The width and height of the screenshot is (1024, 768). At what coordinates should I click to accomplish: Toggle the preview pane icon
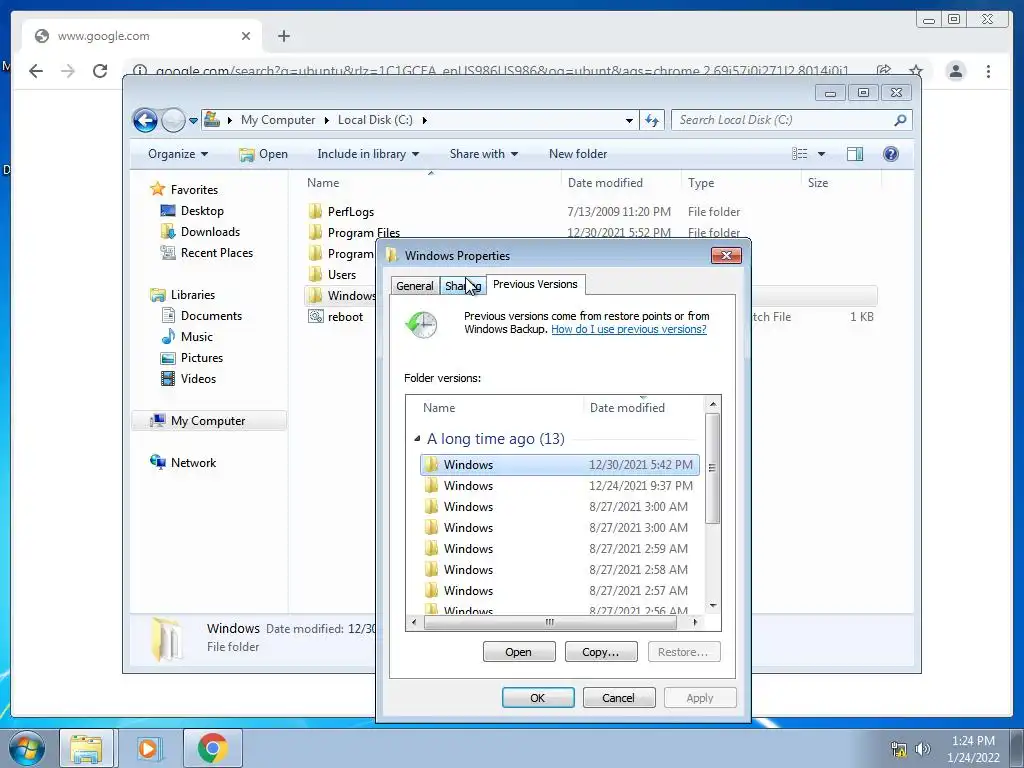[x=855, y=154]
